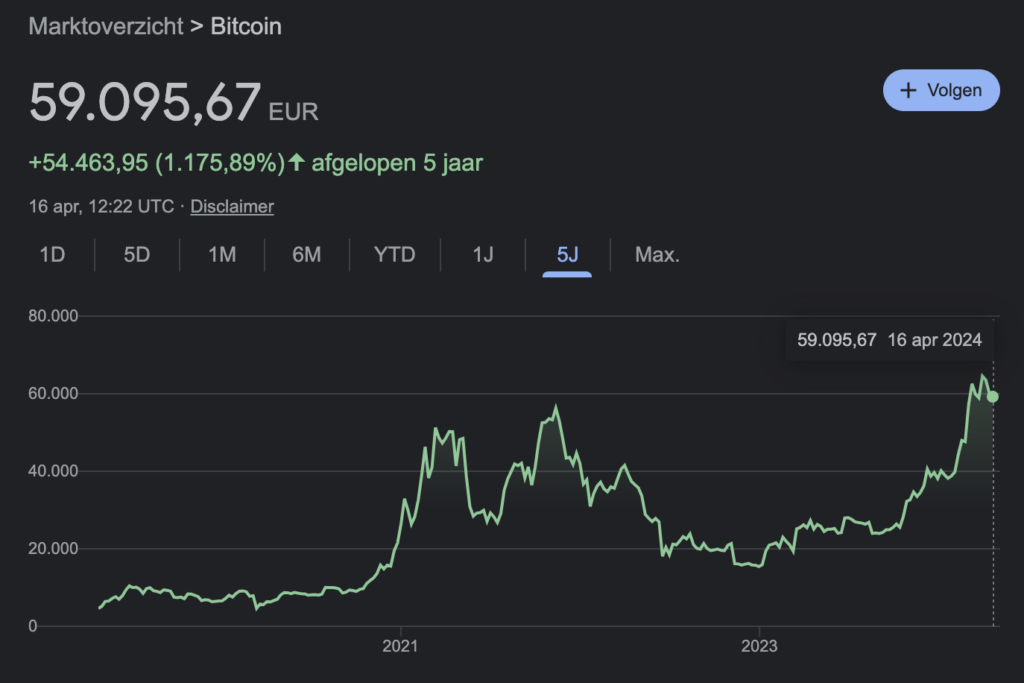The height and width of the screenshot is (683, 1024).
Task: Click the green data point at chart end
Action: 992,397
